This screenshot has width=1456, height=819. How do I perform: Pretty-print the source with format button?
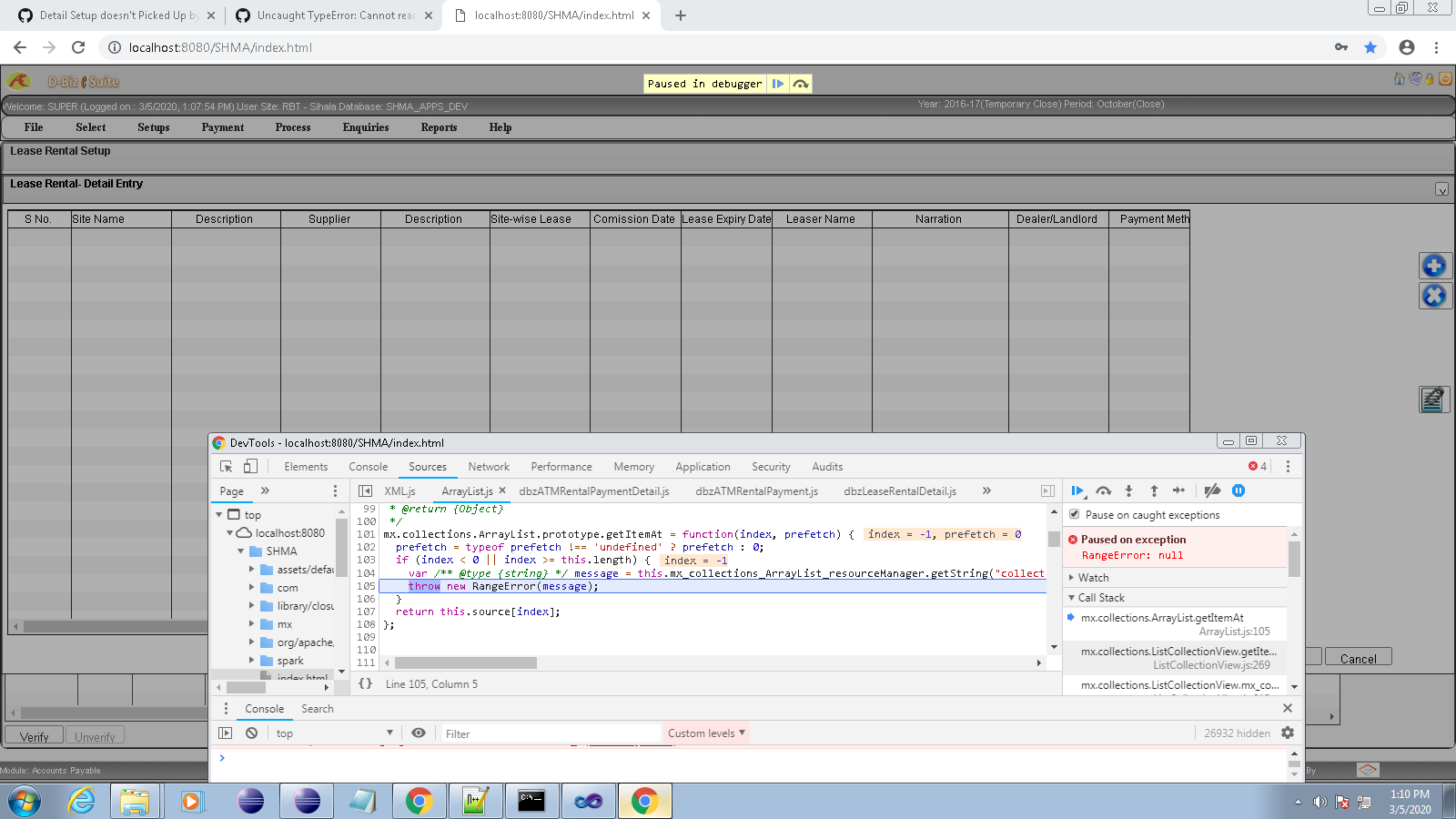(x=365, y=683)
